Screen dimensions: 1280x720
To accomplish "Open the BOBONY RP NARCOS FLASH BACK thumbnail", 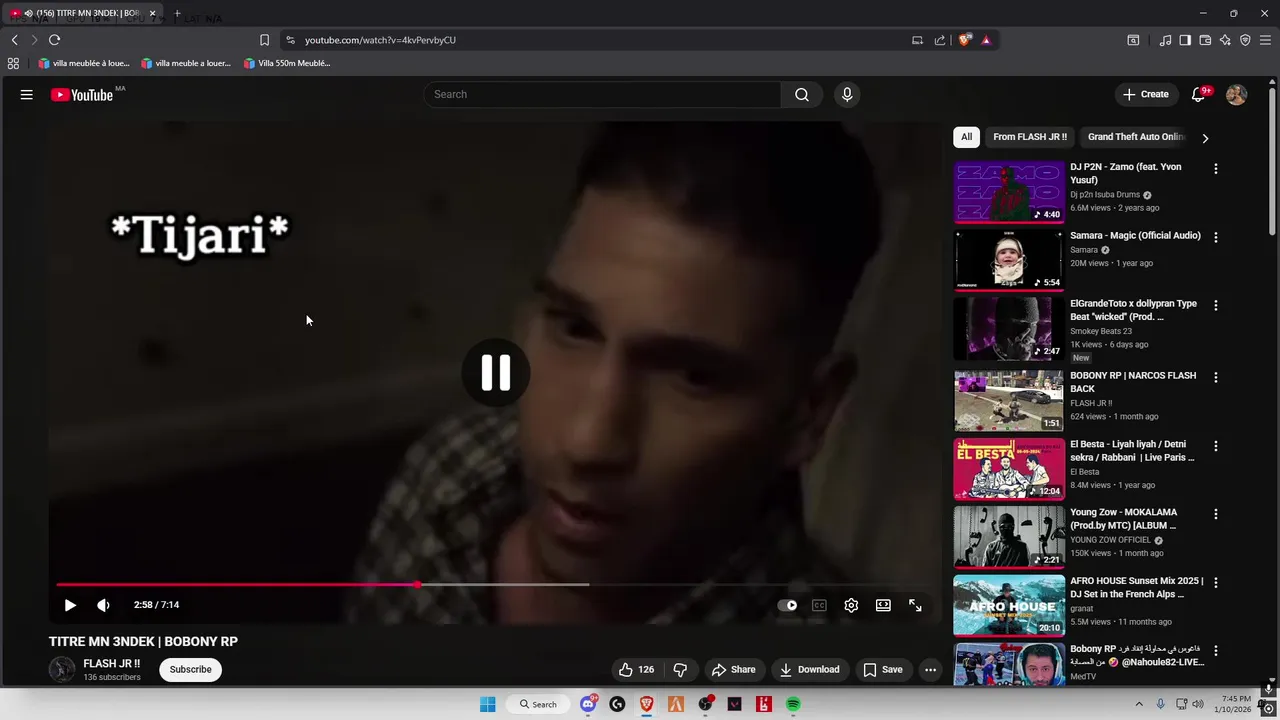I will [x=1008, y=400].
